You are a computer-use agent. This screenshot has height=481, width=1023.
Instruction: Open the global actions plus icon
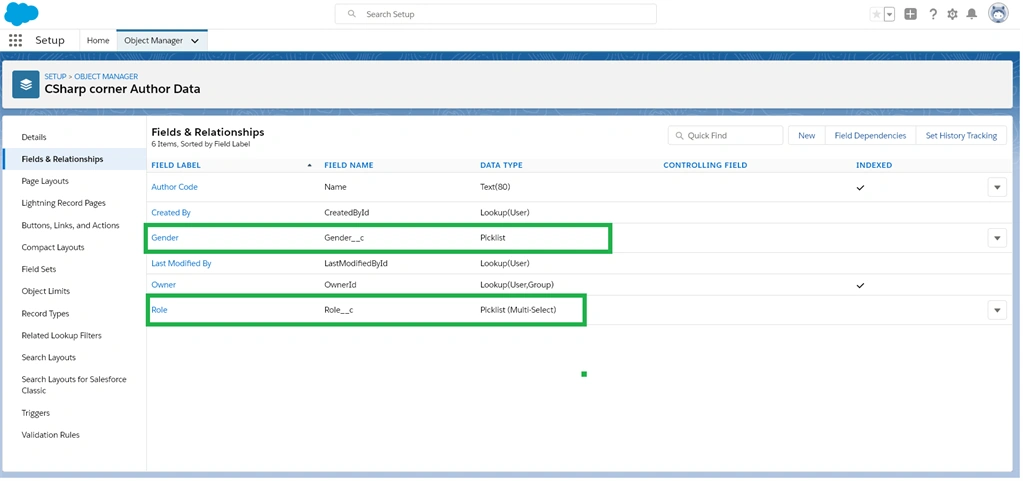pyautogui.click(x=911, y=14)
